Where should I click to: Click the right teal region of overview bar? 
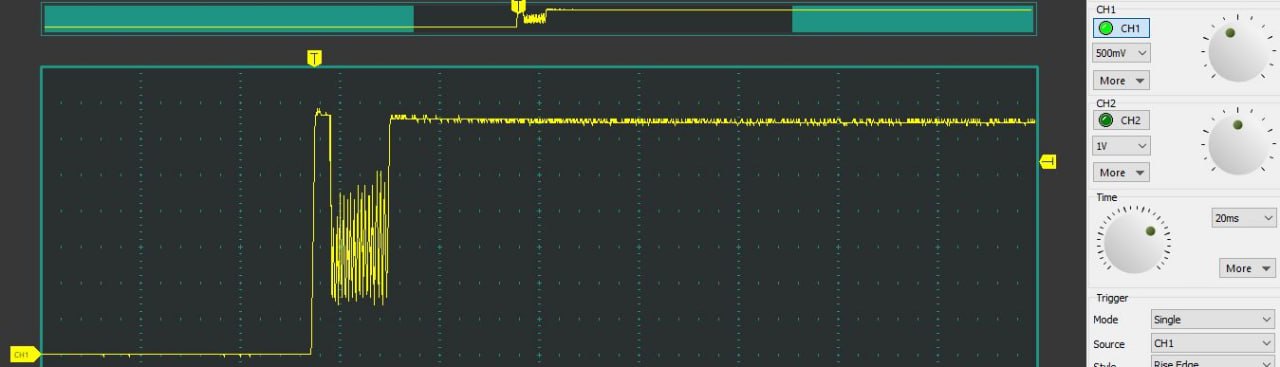click(913, 19)
